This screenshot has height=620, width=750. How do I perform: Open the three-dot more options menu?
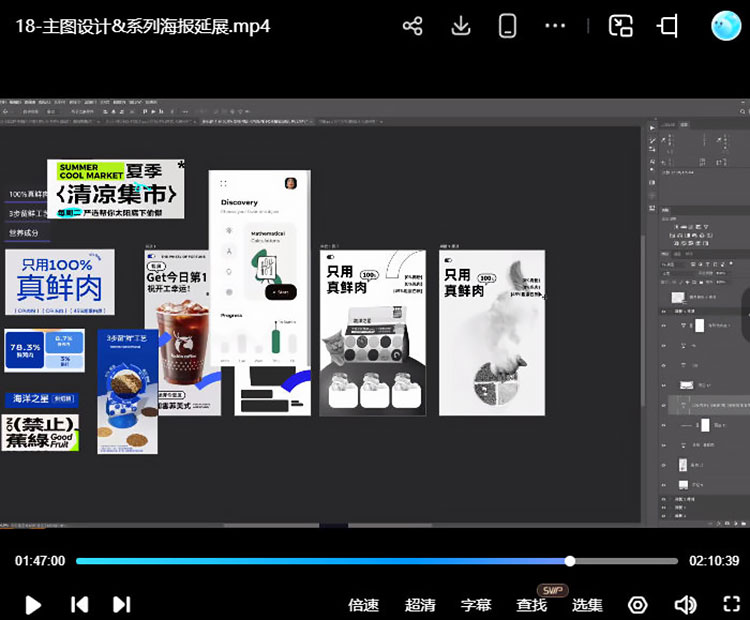coord(555,26)
